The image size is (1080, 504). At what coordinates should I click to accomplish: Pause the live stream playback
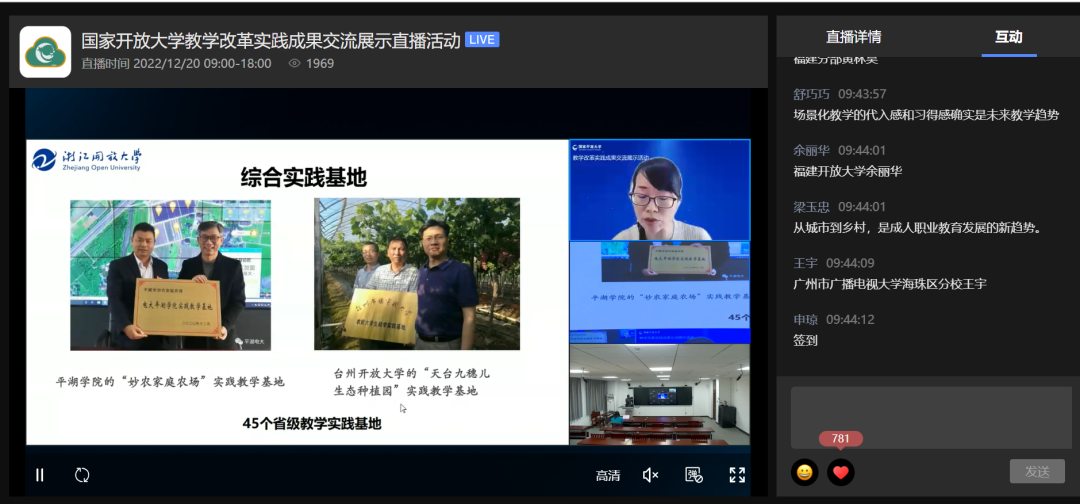point(40,475)
